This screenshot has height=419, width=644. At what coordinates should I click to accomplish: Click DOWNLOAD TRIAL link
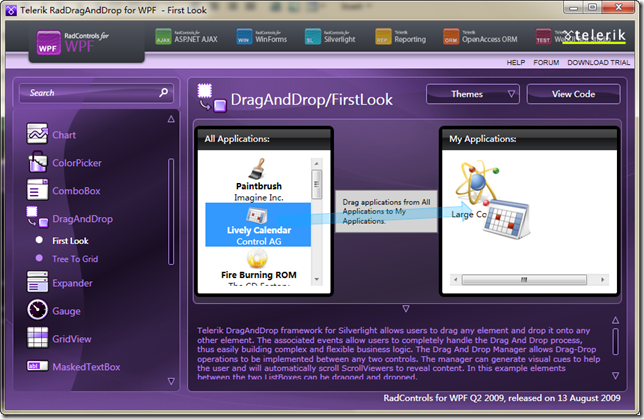(x=598, y=62)
